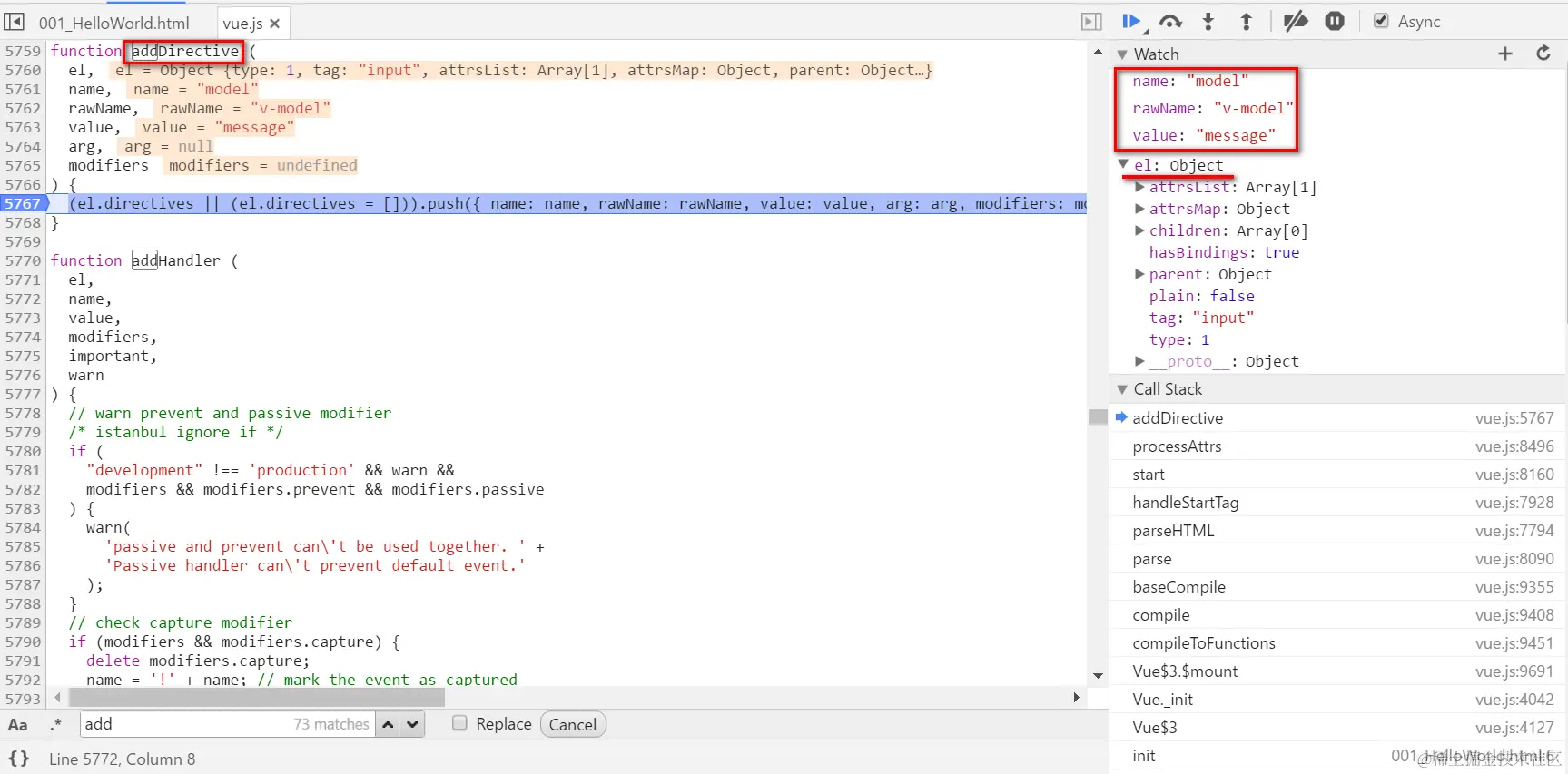Step over next function call
This screenshot has height=774, width=1568.
[x=1170, y=22]
